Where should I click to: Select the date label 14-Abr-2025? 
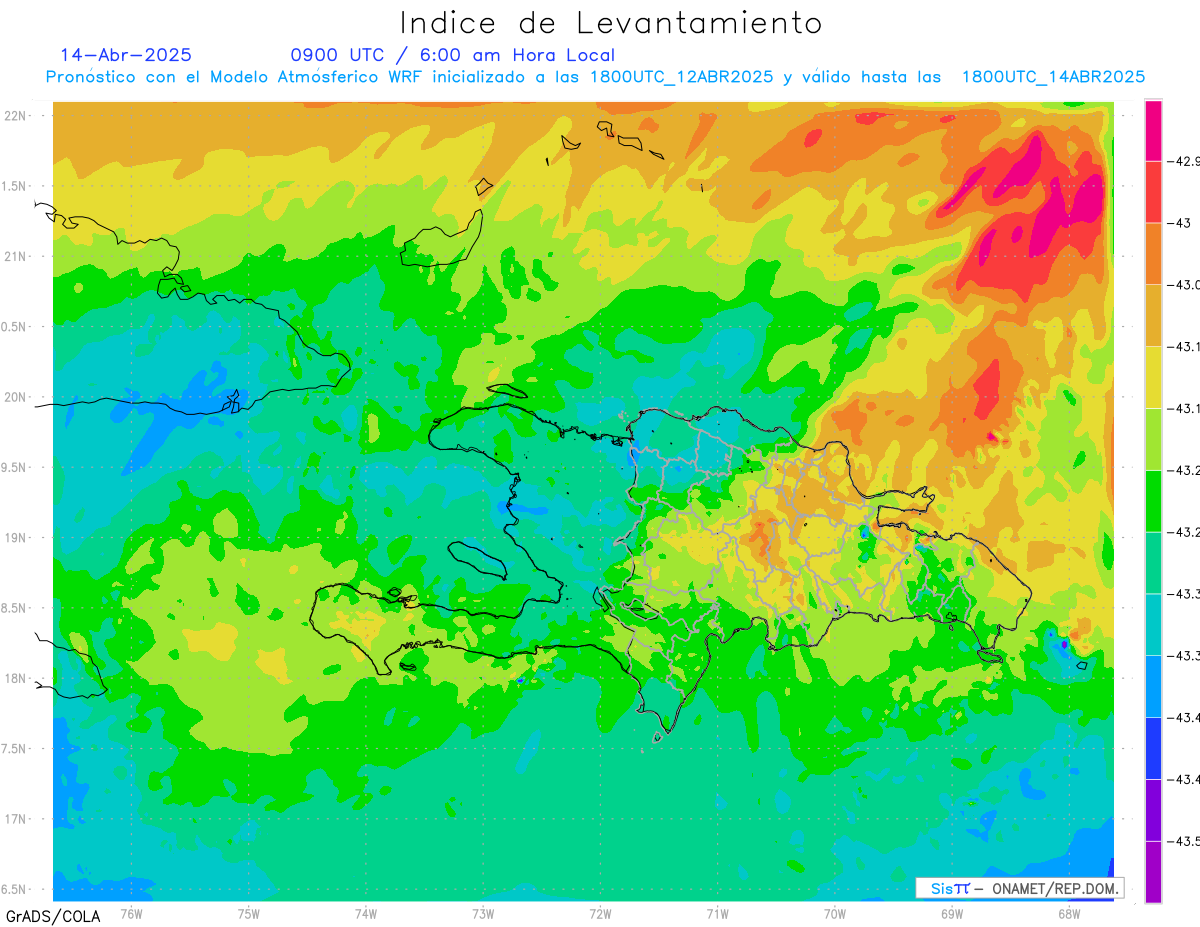[x=126, y=55]
